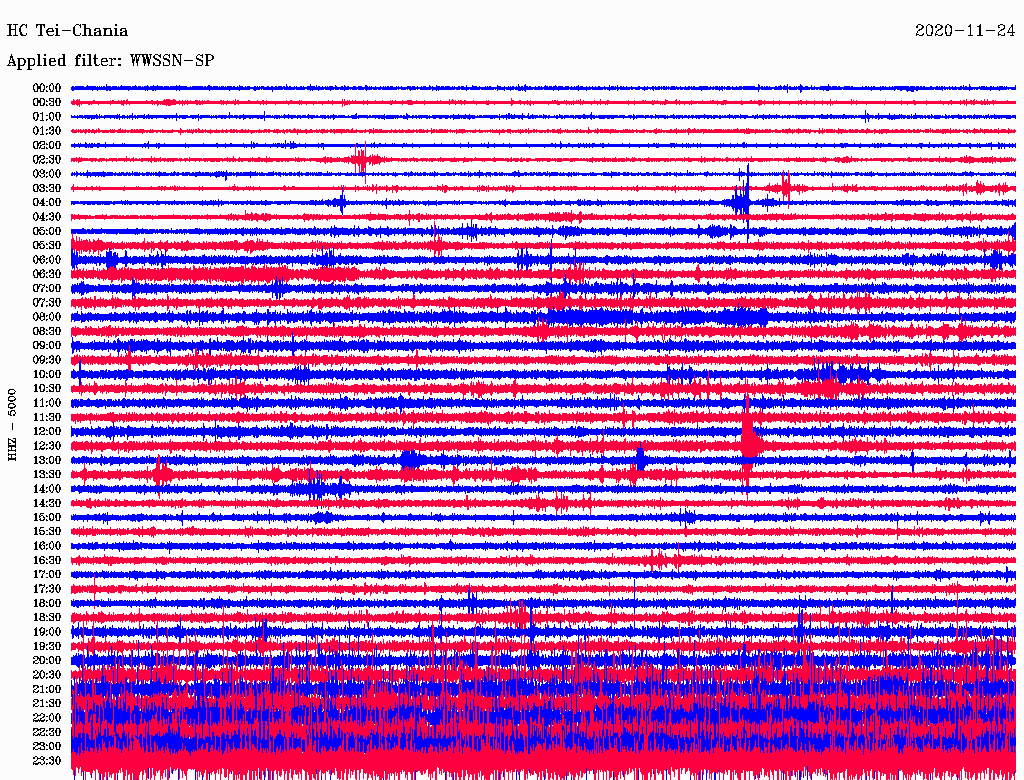
Task: Select the 00:30 time label
Action: pyautogui.click(x=47, y=102)
